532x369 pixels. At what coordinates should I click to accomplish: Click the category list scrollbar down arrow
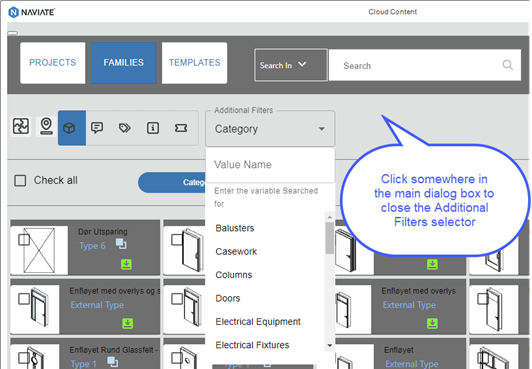329,346
